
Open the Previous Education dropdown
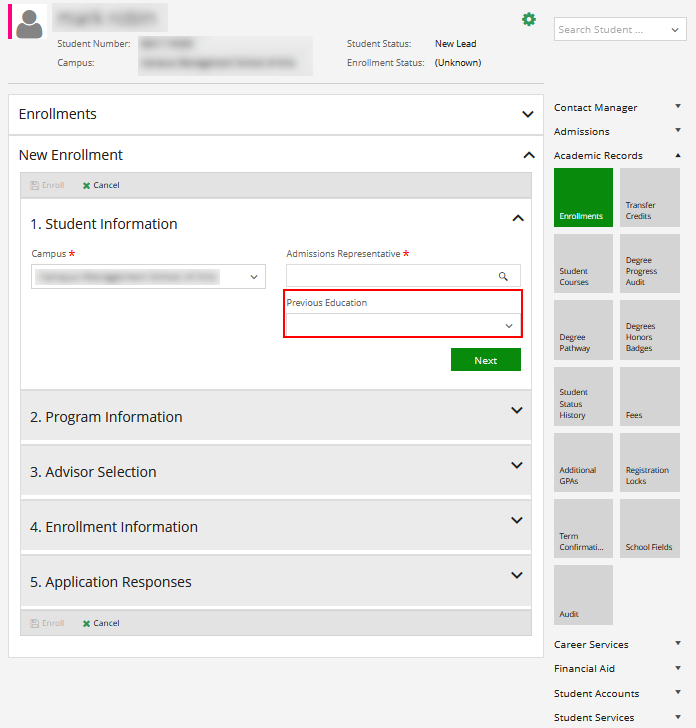point(403,325)
